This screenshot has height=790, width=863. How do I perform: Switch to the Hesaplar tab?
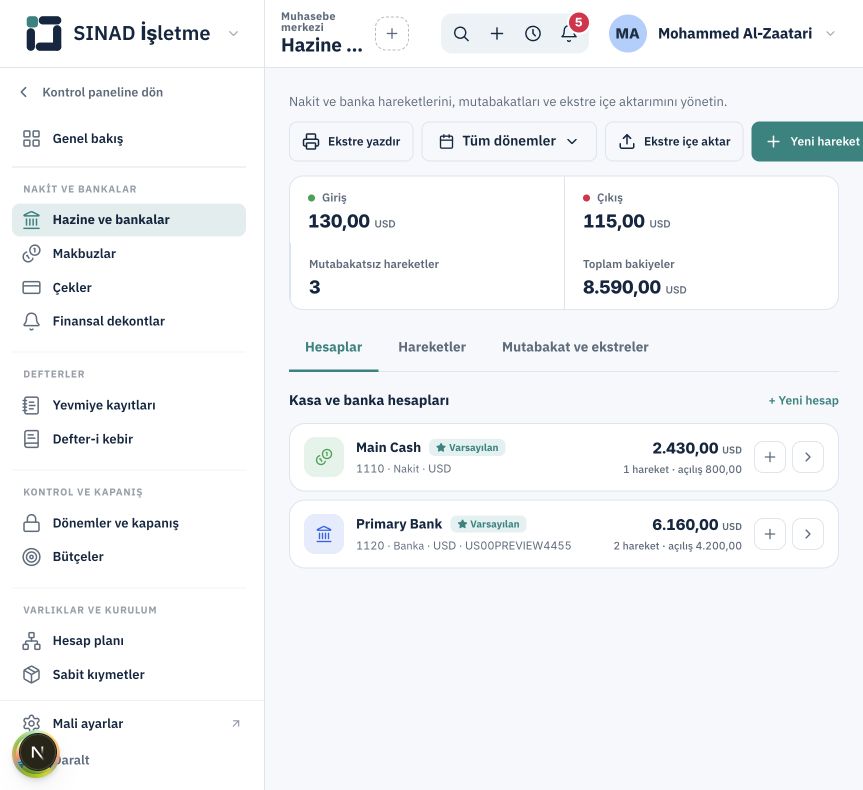(x=334, y=347)
